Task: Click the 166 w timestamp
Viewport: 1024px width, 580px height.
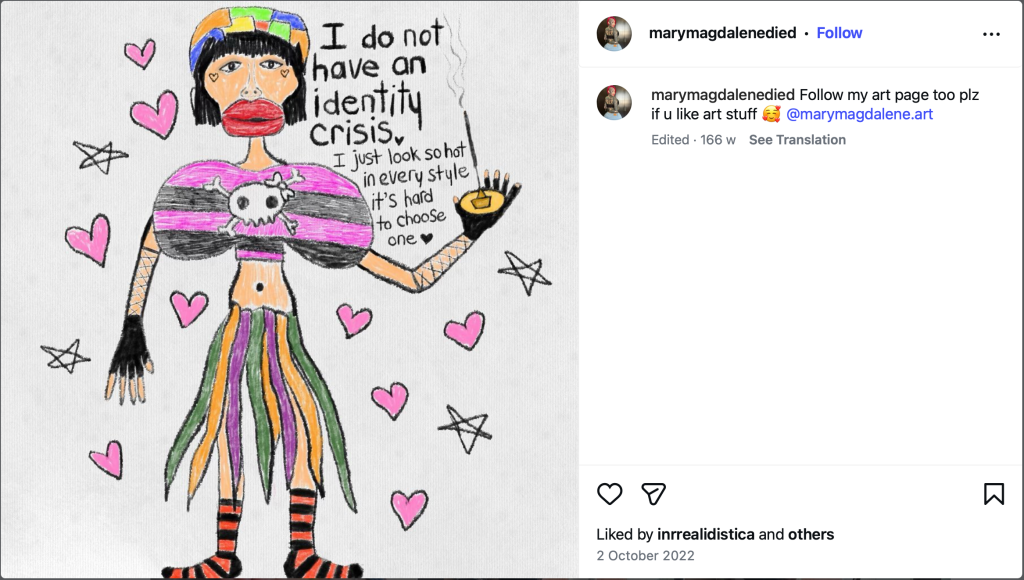Action: (718, 140)
